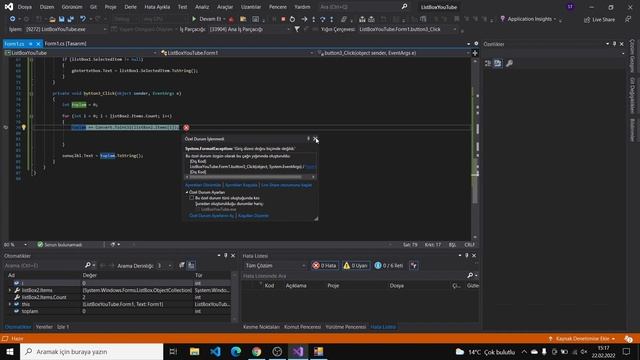Viewport: 640px width, 360px height.
Task: Close the exception helper popup
Action: point(316,139)
